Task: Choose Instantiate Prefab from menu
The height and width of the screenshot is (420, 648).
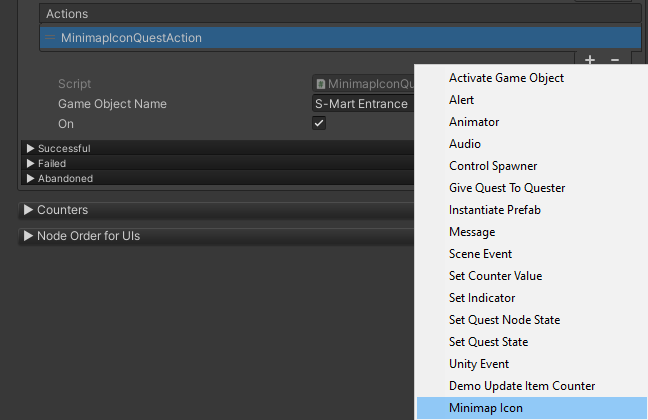Action: click(531, 210)
